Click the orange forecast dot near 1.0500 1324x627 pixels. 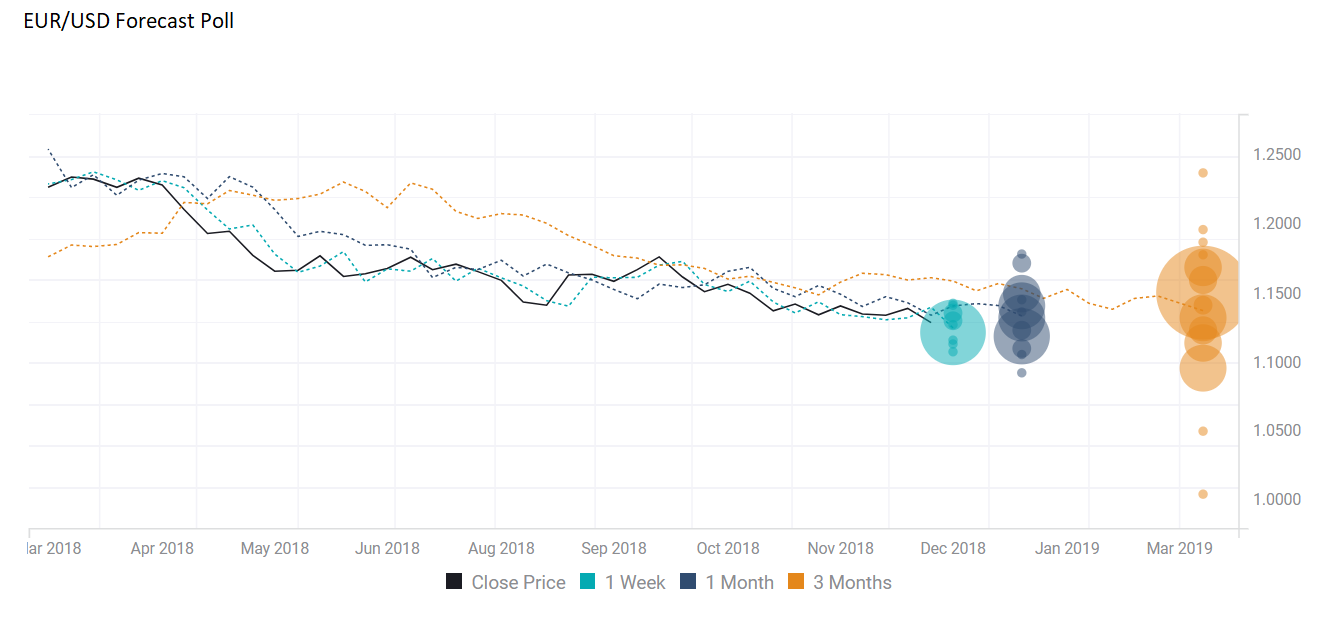click(1203, 431)
